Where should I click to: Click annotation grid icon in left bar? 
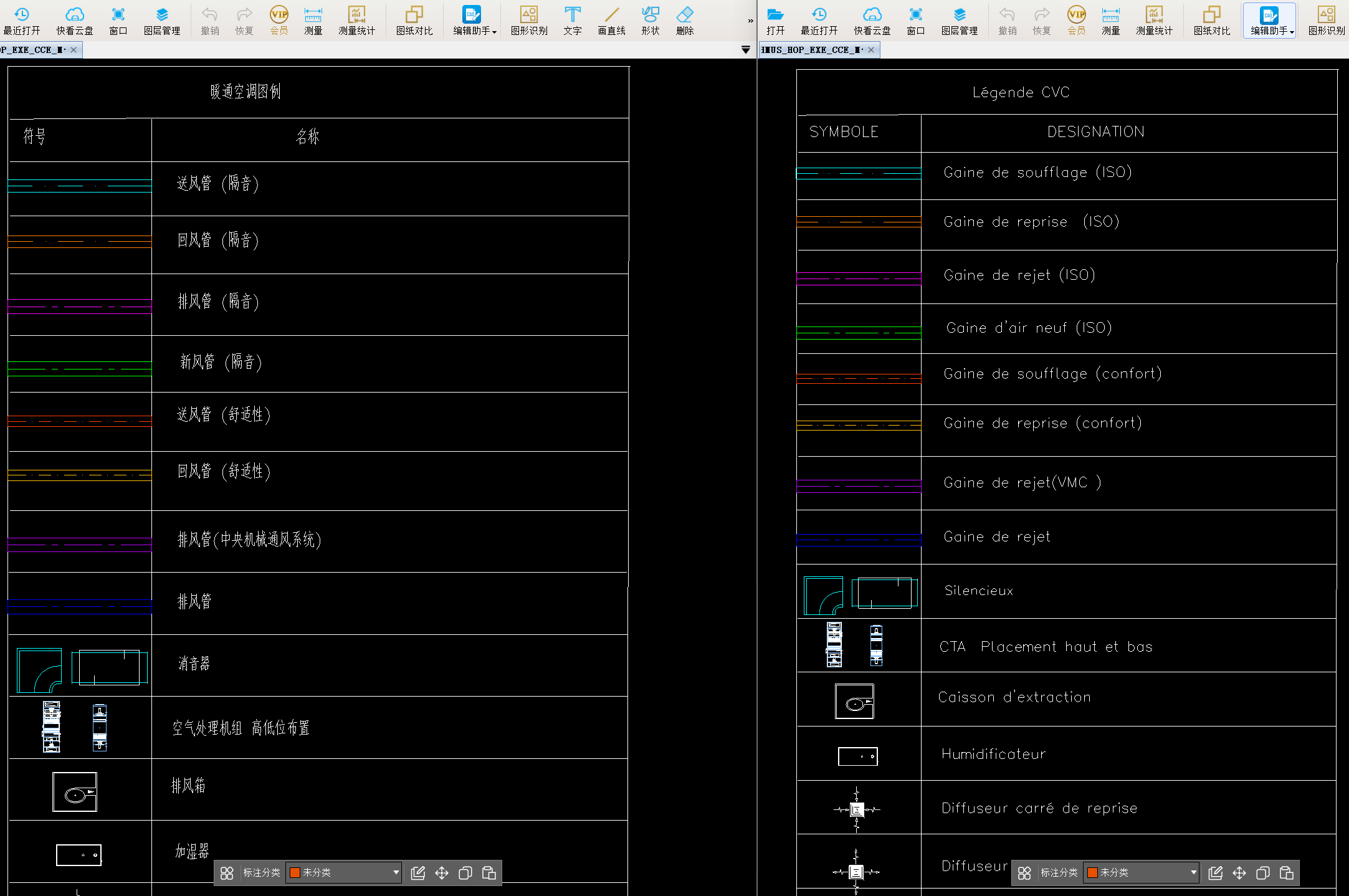227,873
